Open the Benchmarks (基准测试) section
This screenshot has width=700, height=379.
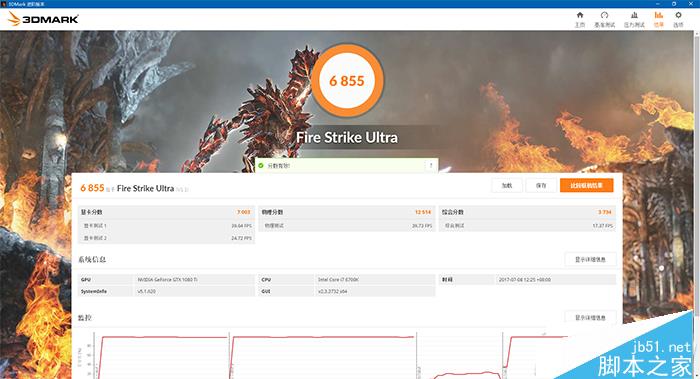click(x=604, y=20)
